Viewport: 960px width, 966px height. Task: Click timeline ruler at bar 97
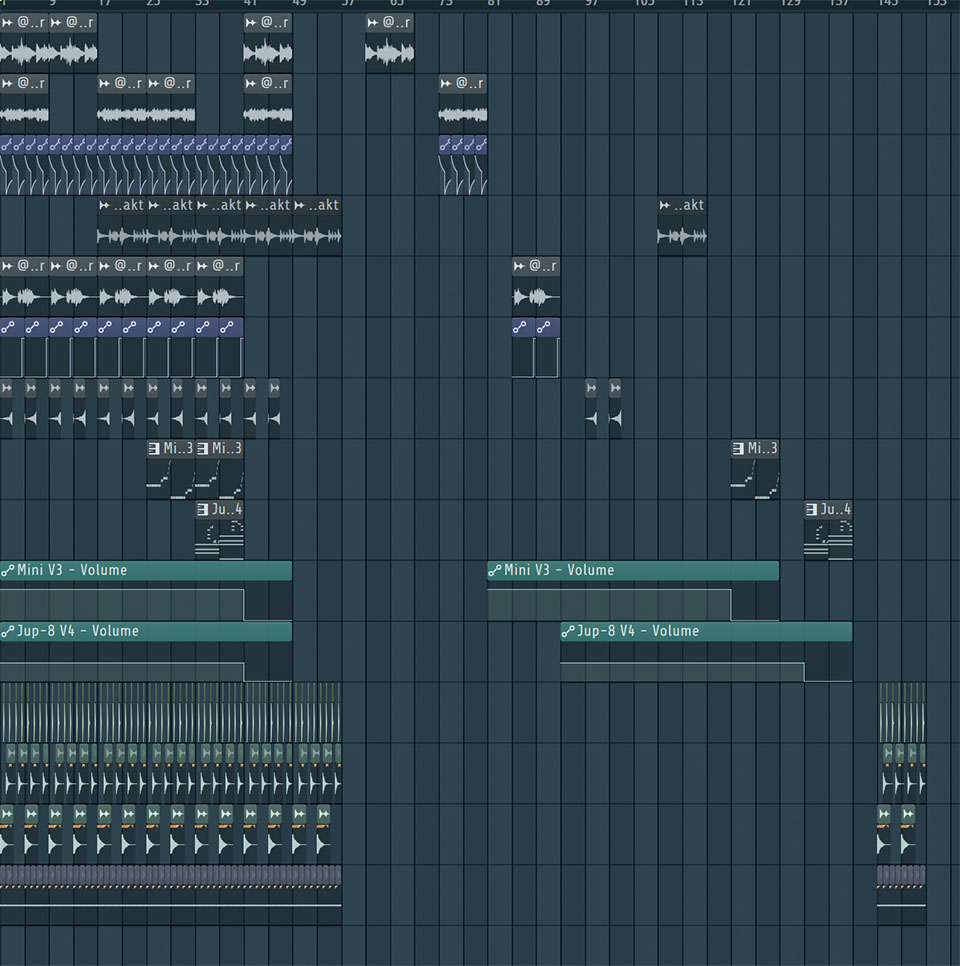pos(591,4)
